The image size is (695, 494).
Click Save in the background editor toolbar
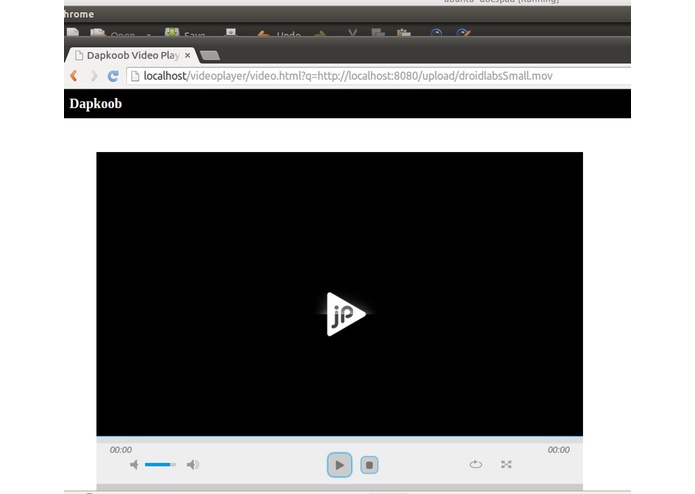click(x=185, y=34)
